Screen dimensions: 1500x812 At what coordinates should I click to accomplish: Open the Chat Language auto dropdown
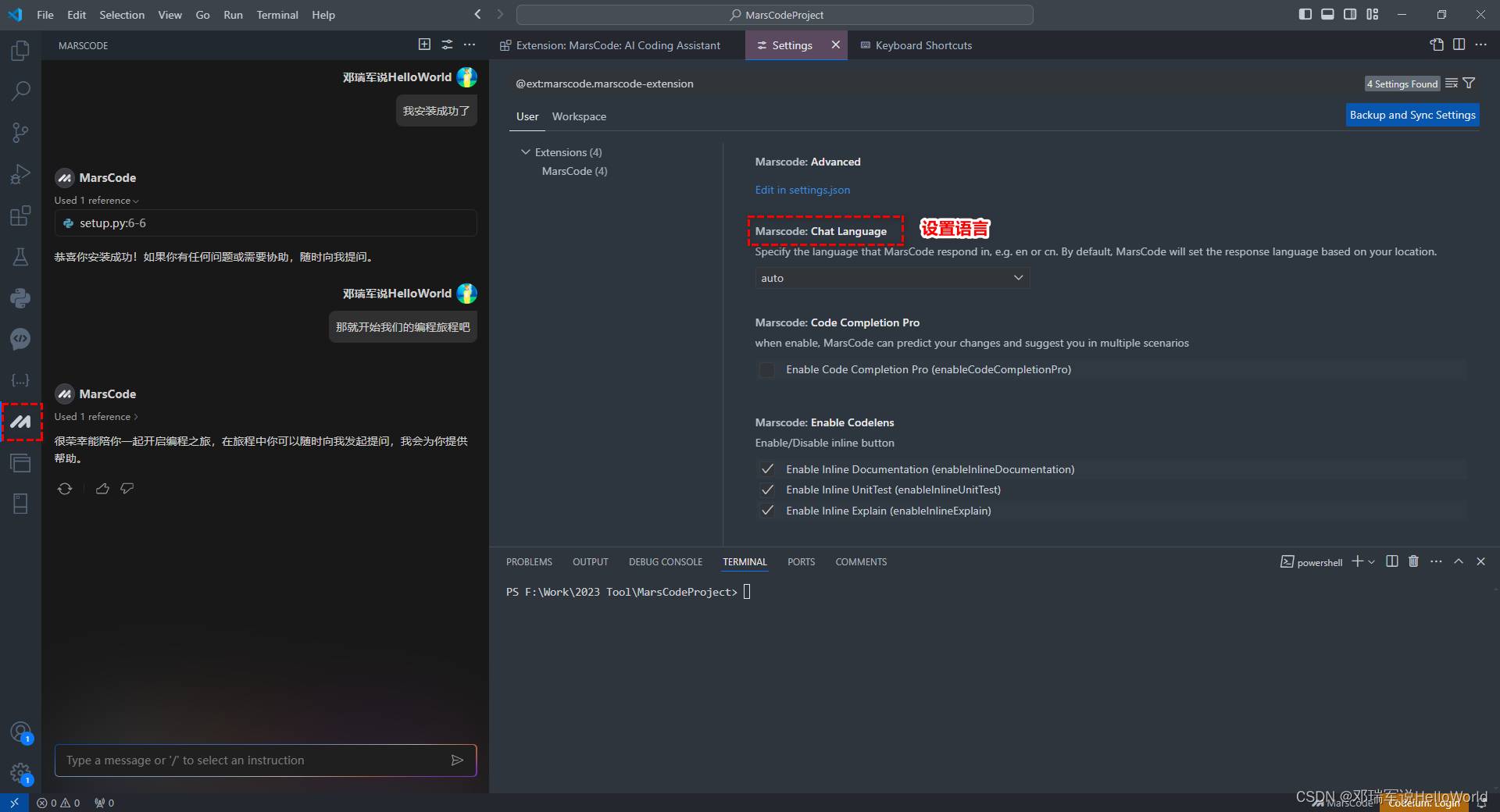click(x=892, y=278)
